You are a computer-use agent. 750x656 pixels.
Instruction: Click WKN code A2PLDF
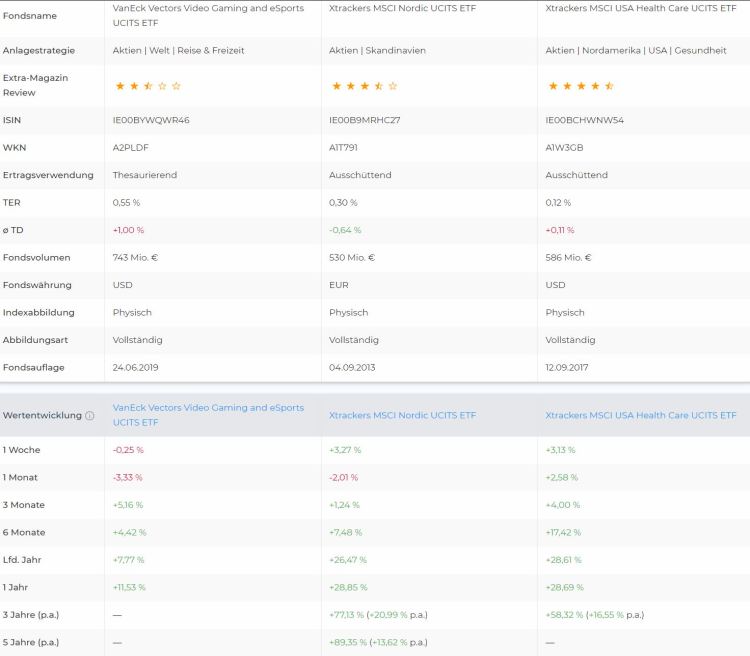click(x=131, y=148)
